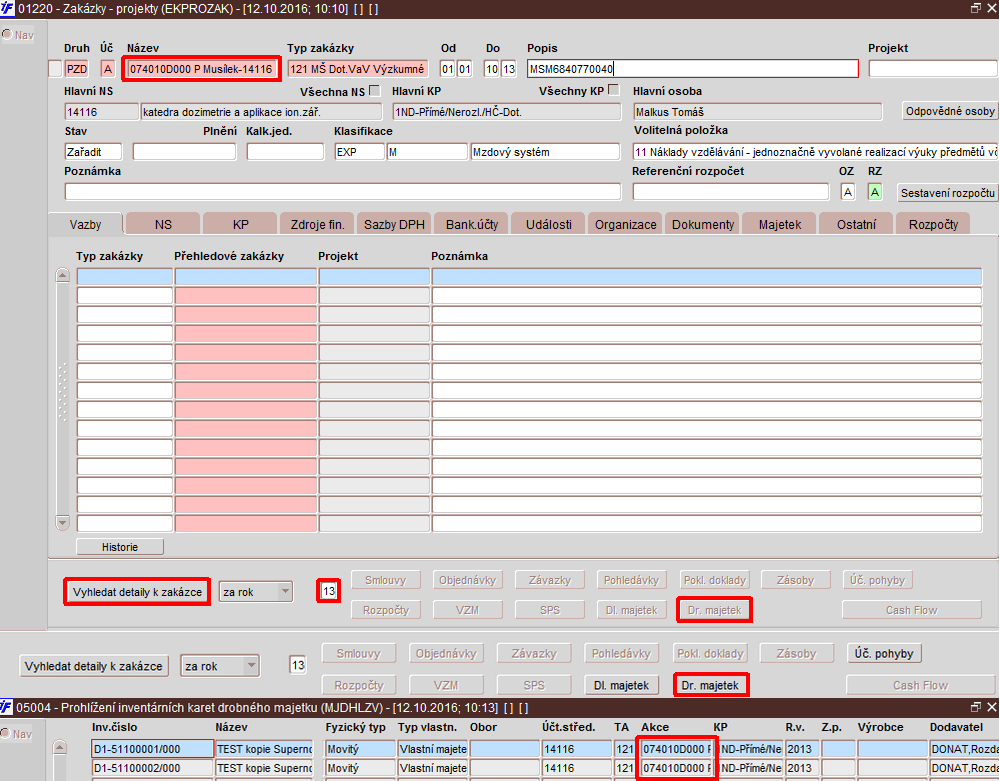Toggle the checkbox left of the PZD field

(x=55, y=69)
